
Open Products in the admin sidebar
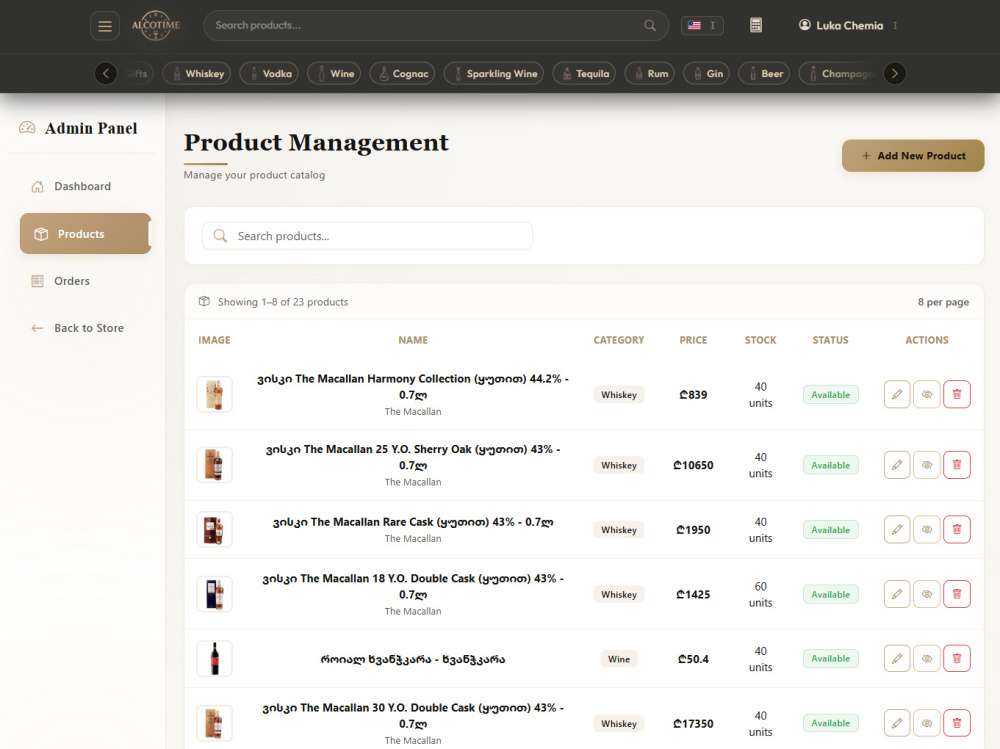pyautogui.click(x=85, y=234)
